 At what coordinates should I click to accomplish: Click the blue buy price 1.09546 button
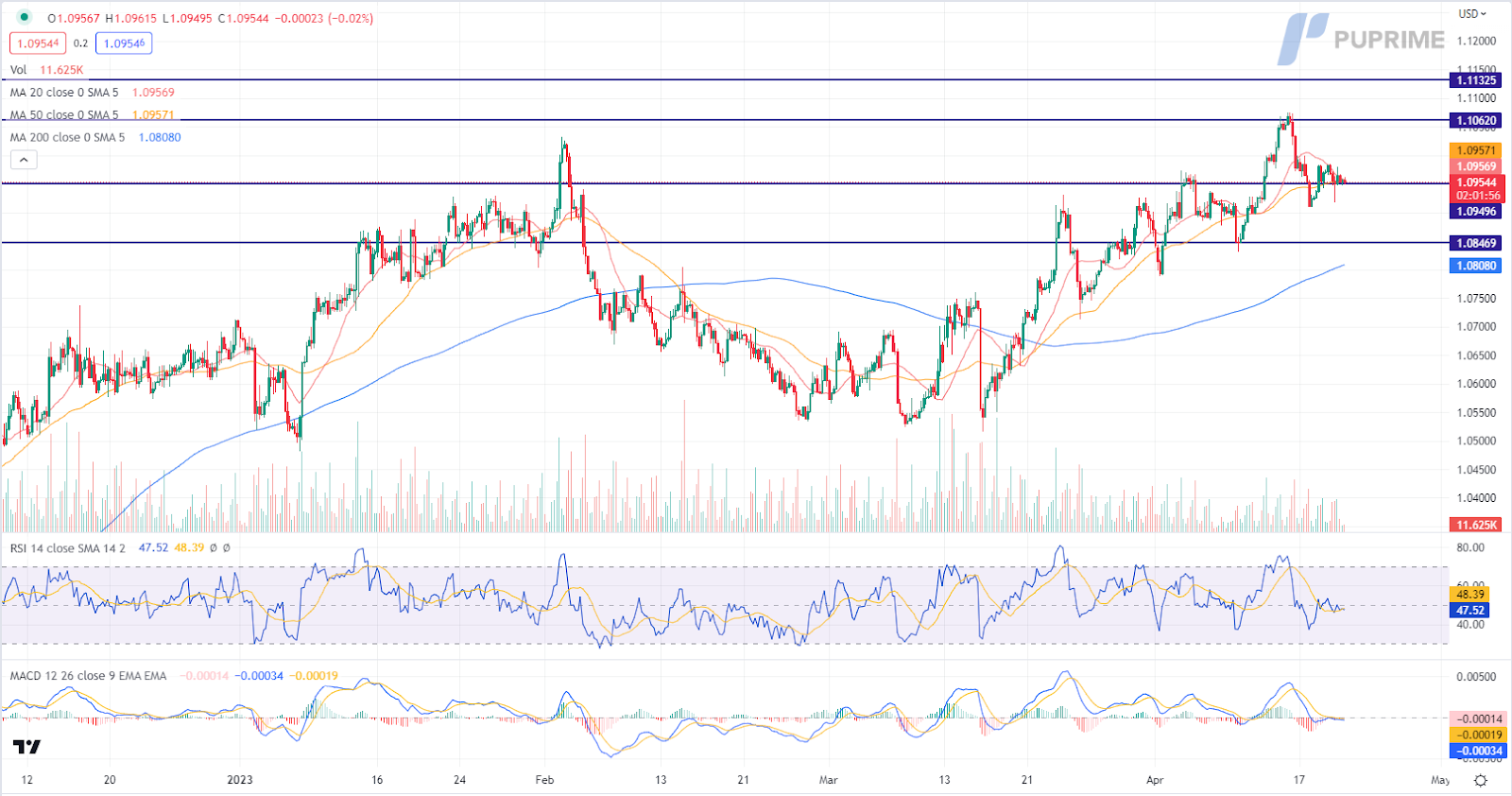tap(124, 43)
